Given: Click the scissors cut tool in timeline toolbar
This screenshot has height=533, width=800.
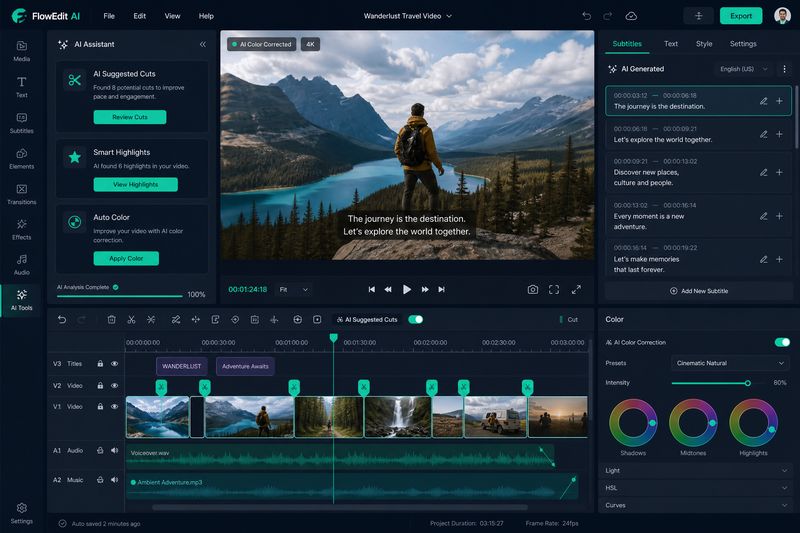Looking at the screenshot, I should pos(132,319).
